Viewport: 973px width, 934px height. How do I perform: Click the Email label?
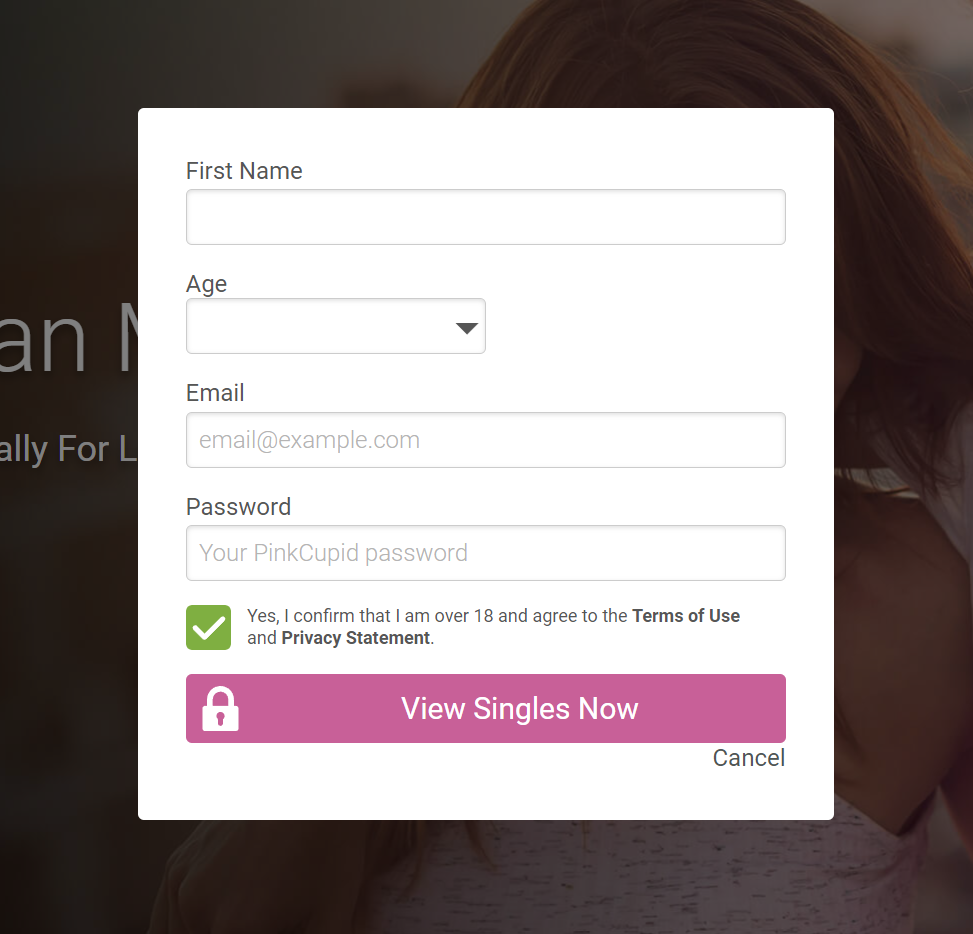215,393
